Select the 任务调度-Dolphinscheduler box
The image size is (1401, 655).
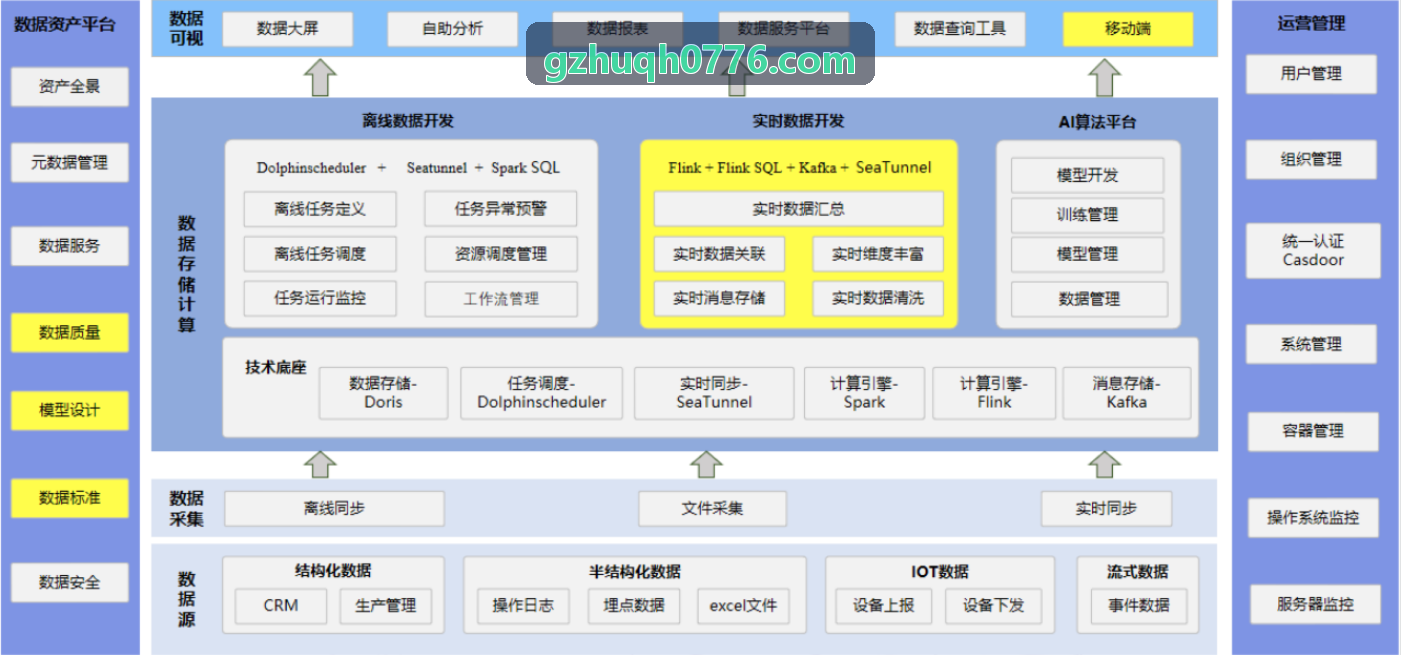point(542,393)
